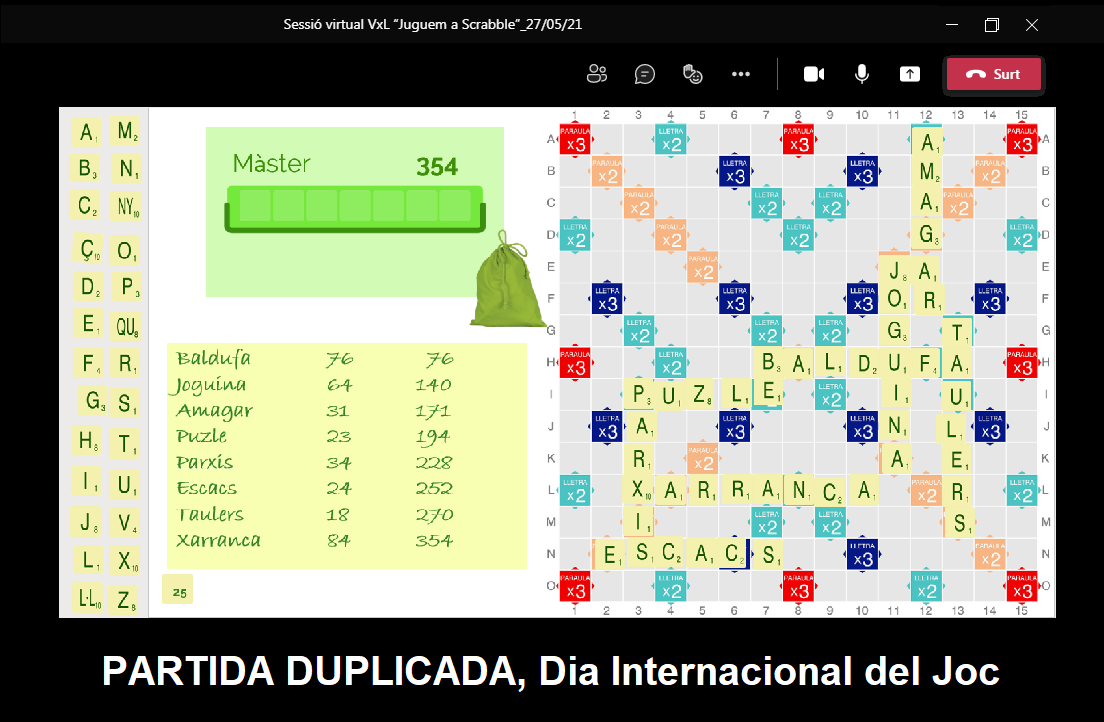
Task: Restore down the meeting window
Action: click(x=991, y=24)
